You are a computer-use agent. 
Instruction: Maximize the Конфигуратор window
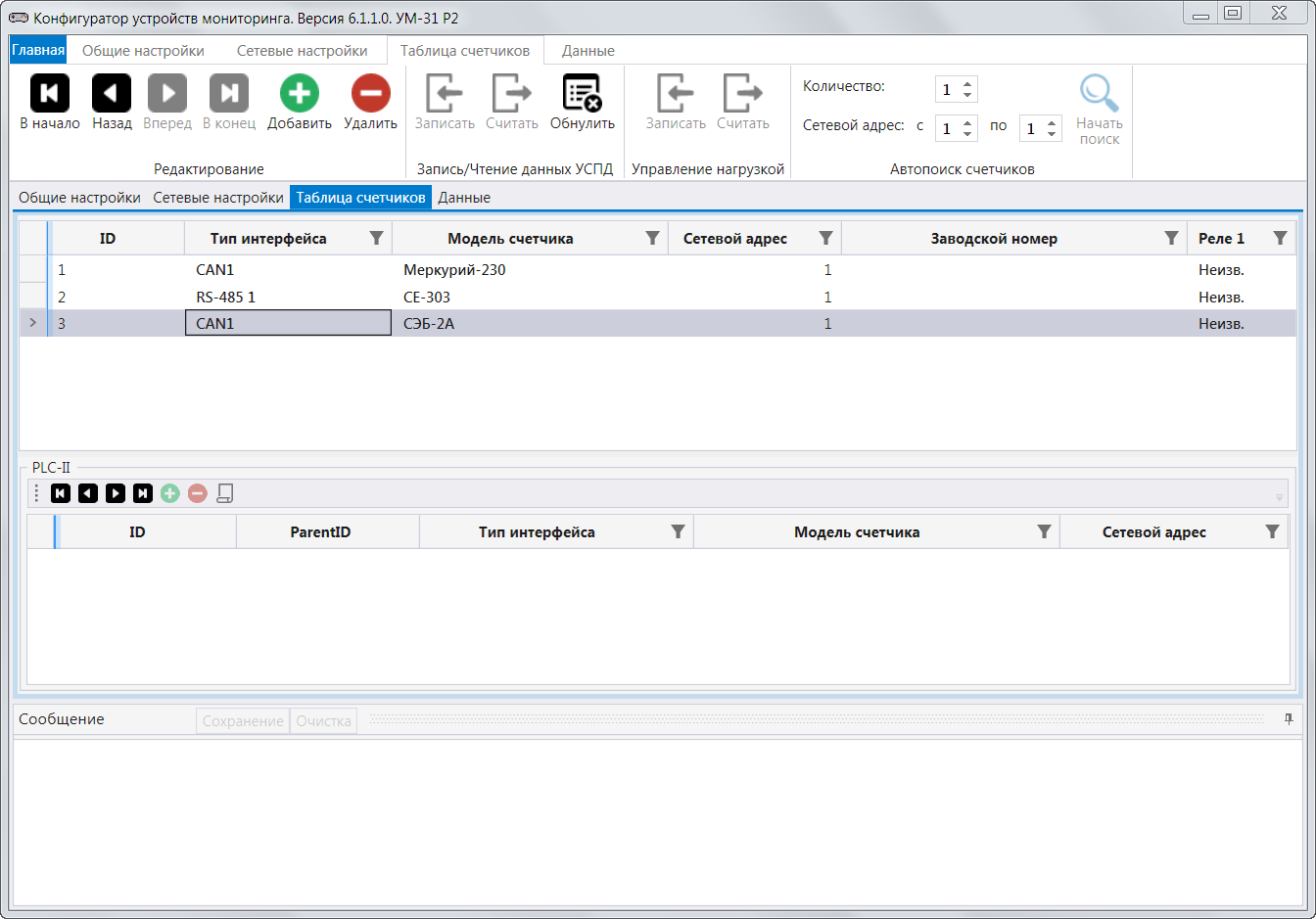(x=1233, y=13)
